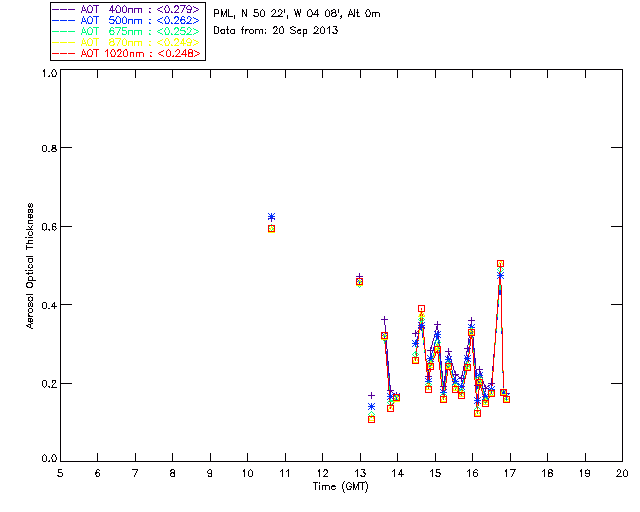Click the lowest red square marker near 13.3 GMT
Image resolution: width=640 pixels, height=512 pixels.
click(x=371, y=419)
